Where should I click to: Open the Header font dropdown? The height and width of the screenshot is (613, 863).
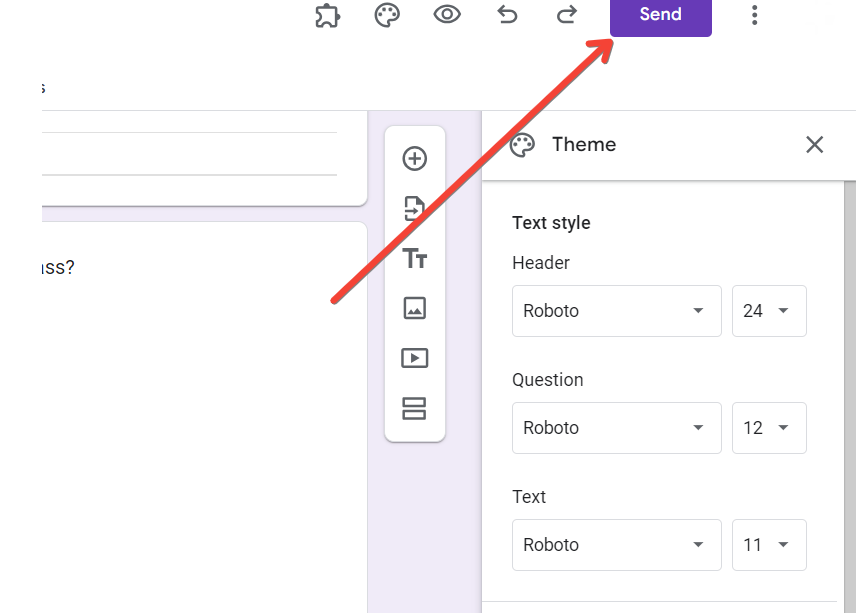(616, 311)
